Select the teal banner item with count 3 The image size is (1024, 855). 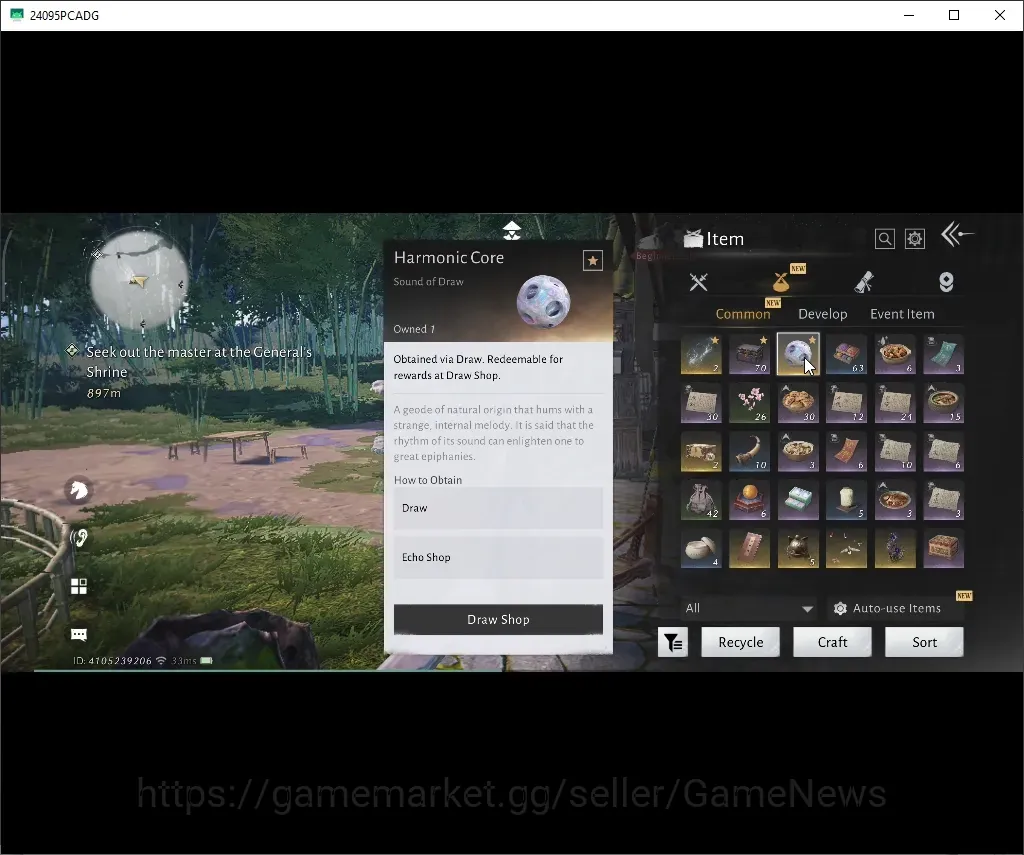944,354
